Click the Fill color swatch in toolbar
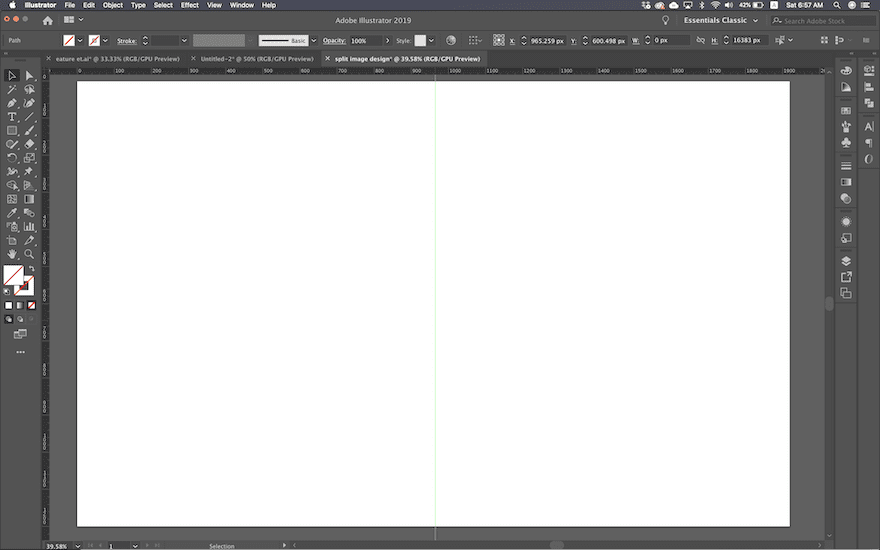Viewport: 880px width, 550px height. pos(13,275)
